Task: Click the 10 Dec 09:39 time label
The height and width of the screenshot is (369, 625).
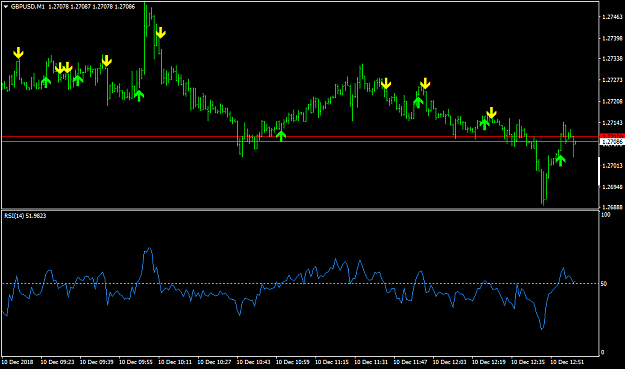Action: click(96, 362)
